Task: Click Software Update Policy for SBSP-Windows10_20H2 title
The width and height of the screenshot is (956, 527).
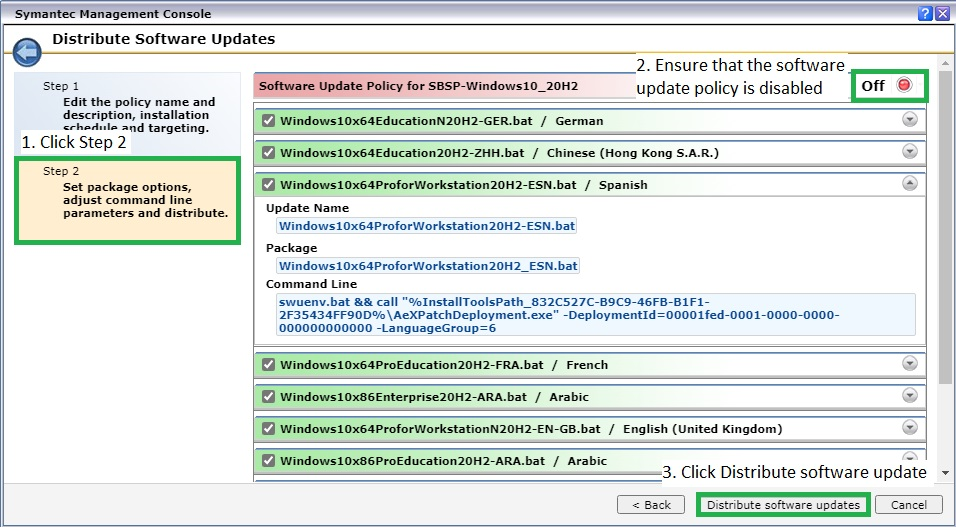Action: click(418, 86)
